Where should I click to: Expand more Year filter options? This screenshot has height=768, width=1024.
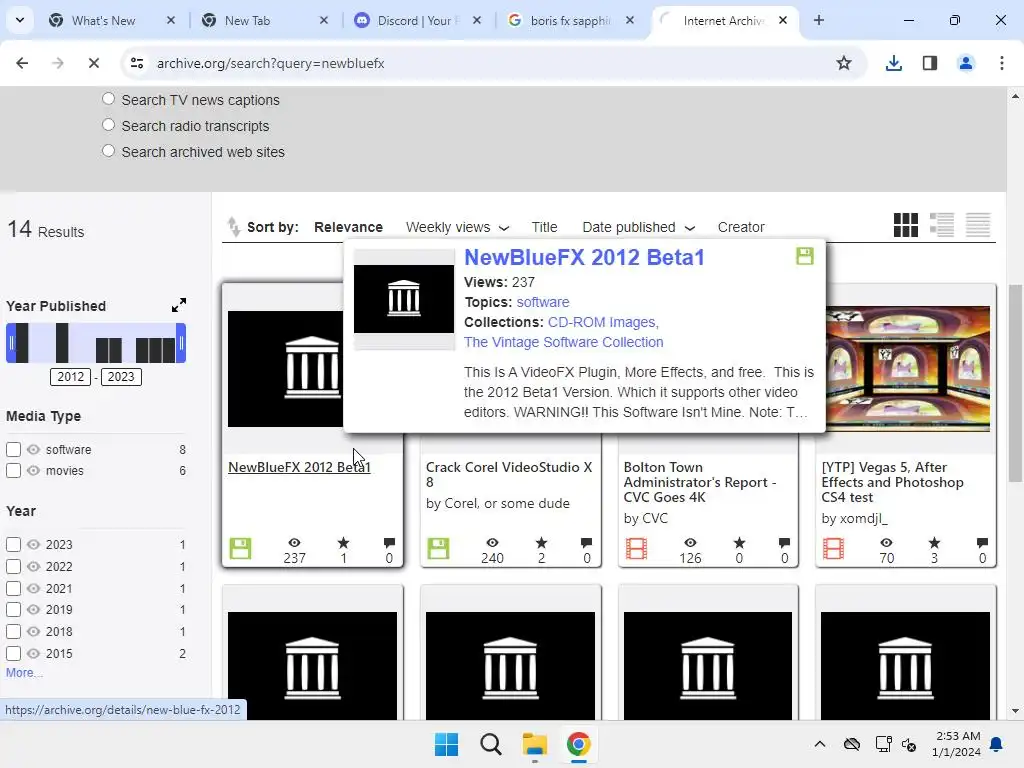pyautogui.click(x=24, y=673)
